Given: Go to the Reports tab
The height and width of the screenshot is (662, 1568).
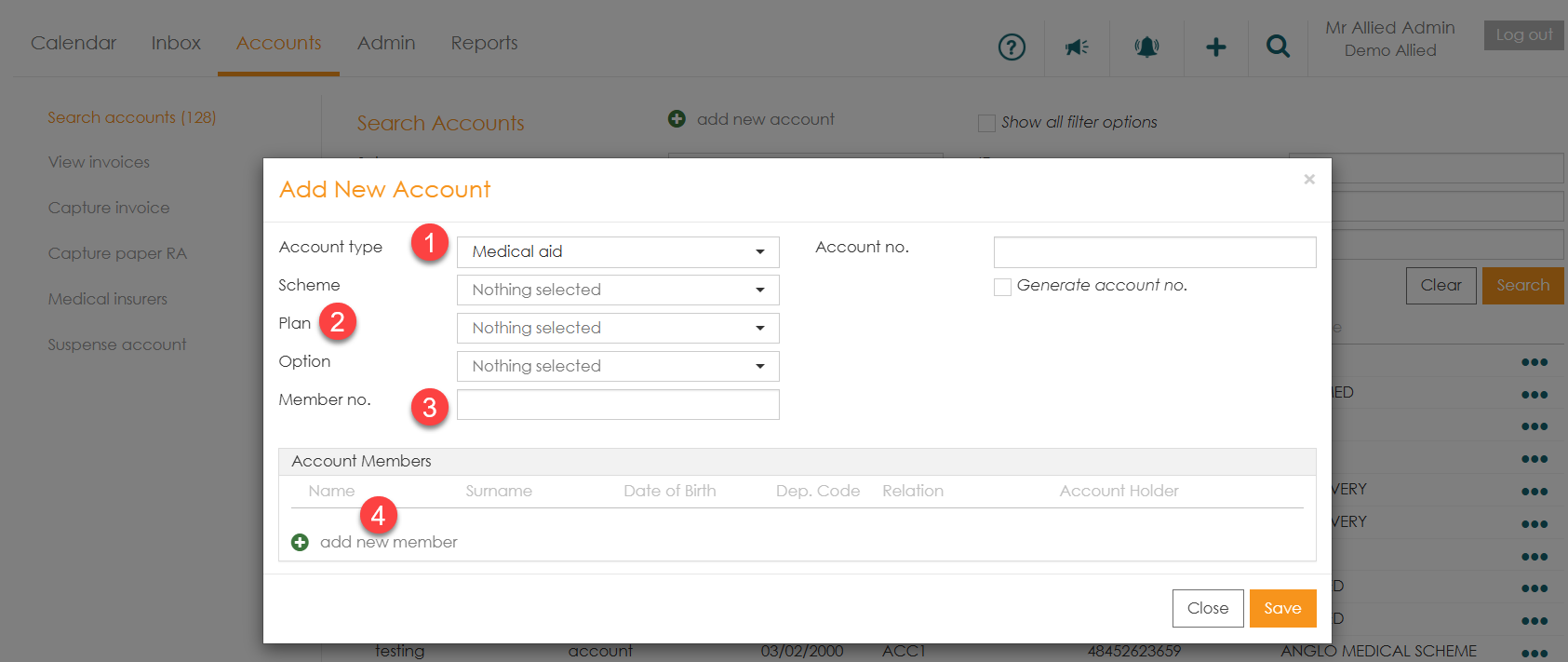Looking at the screenshot, I should [484, 43].
